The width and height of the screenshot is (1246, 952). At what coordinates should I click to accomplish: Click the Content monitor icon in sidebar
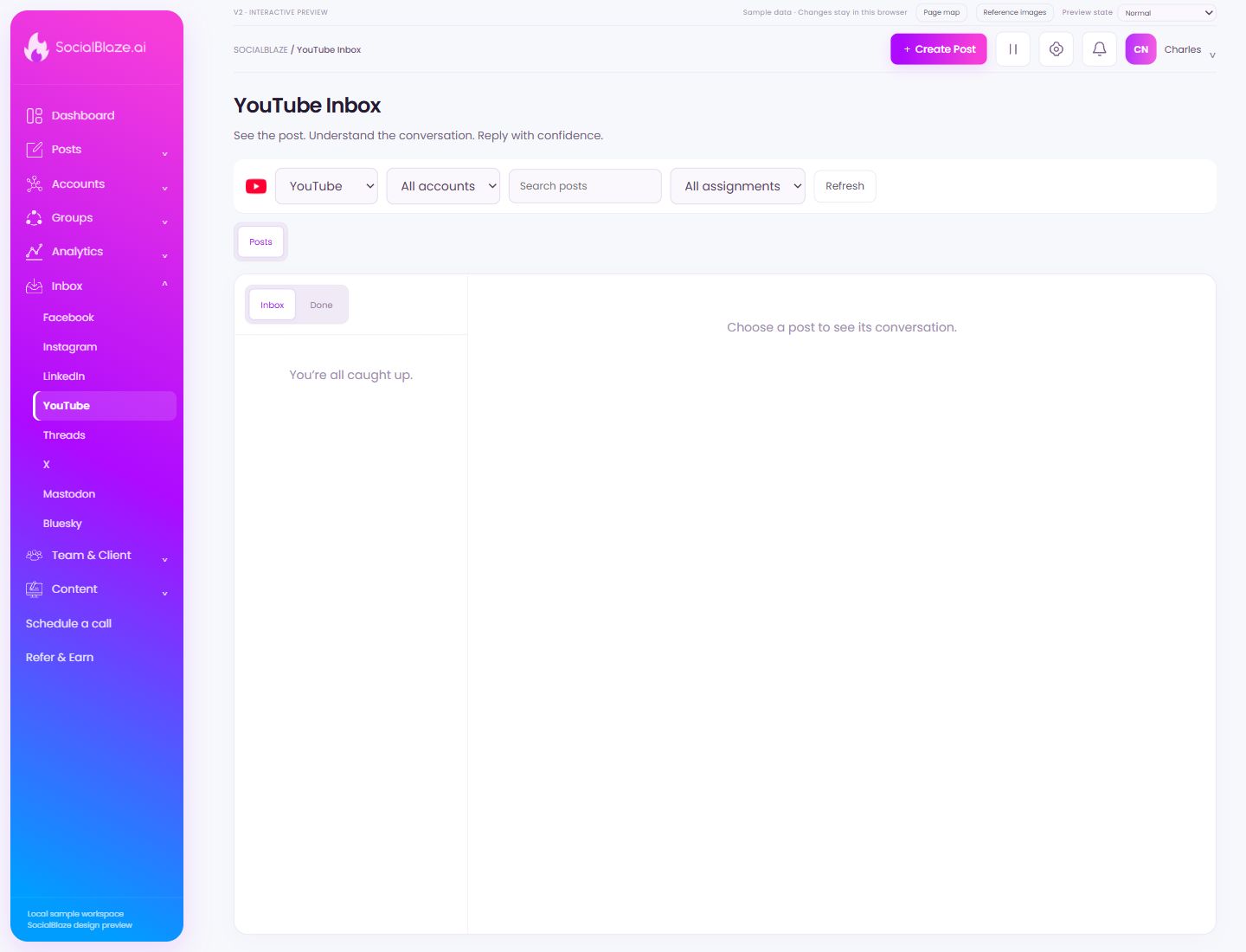click(x=35, y=589)
